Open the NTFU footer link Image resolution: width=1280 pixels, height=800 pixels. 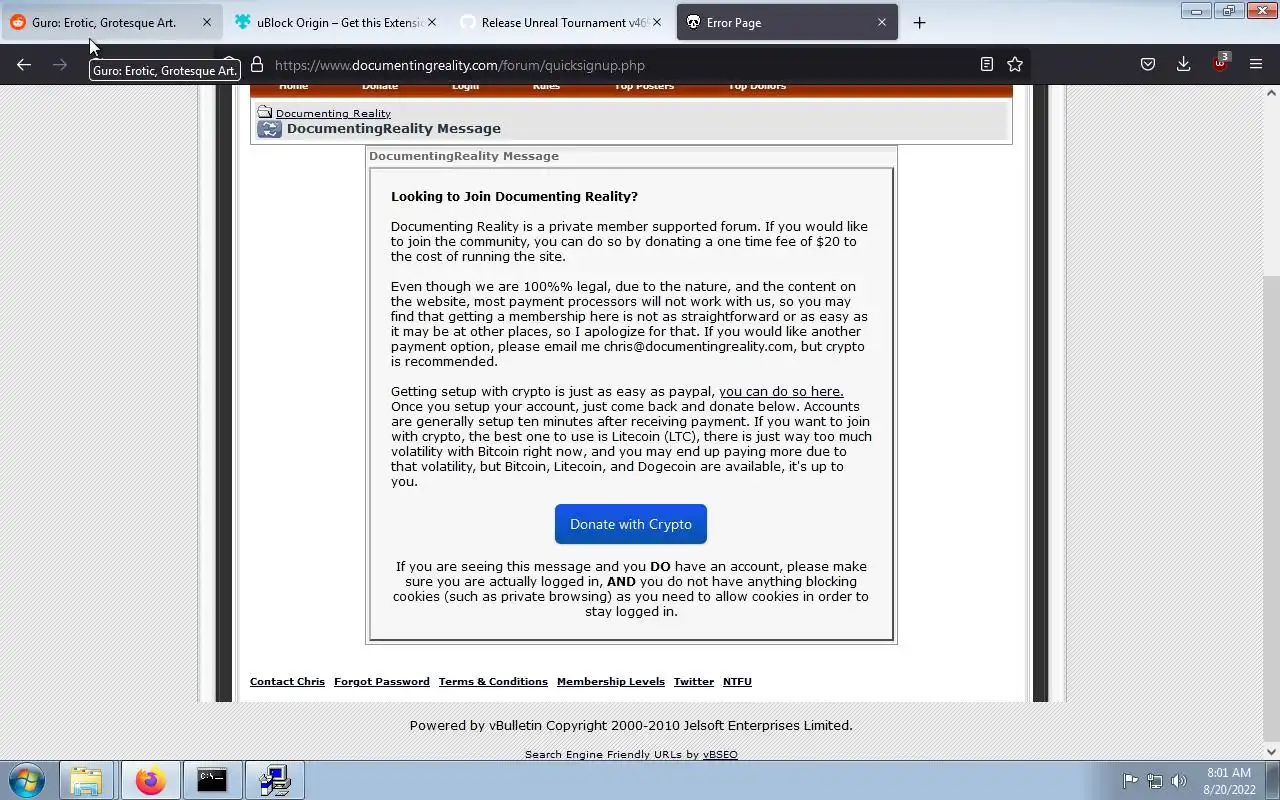(x=737, y=681)
